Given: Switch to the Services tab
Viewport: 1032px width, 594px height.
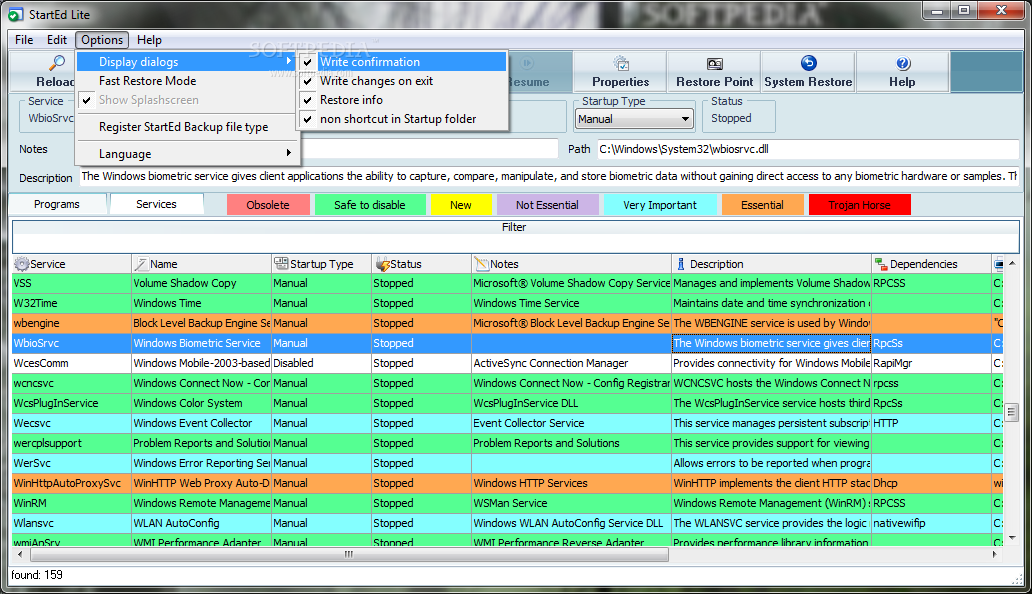Looking at the screenshot, I should coord(157,204).
